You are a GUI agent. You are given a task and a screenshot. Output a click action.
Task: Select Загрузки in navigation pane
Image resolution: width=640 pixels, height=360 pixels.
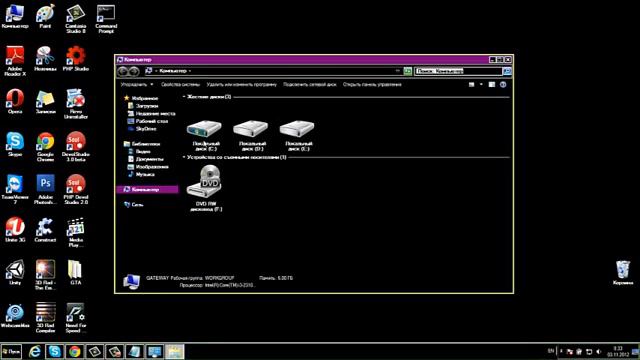coord(143,106)
